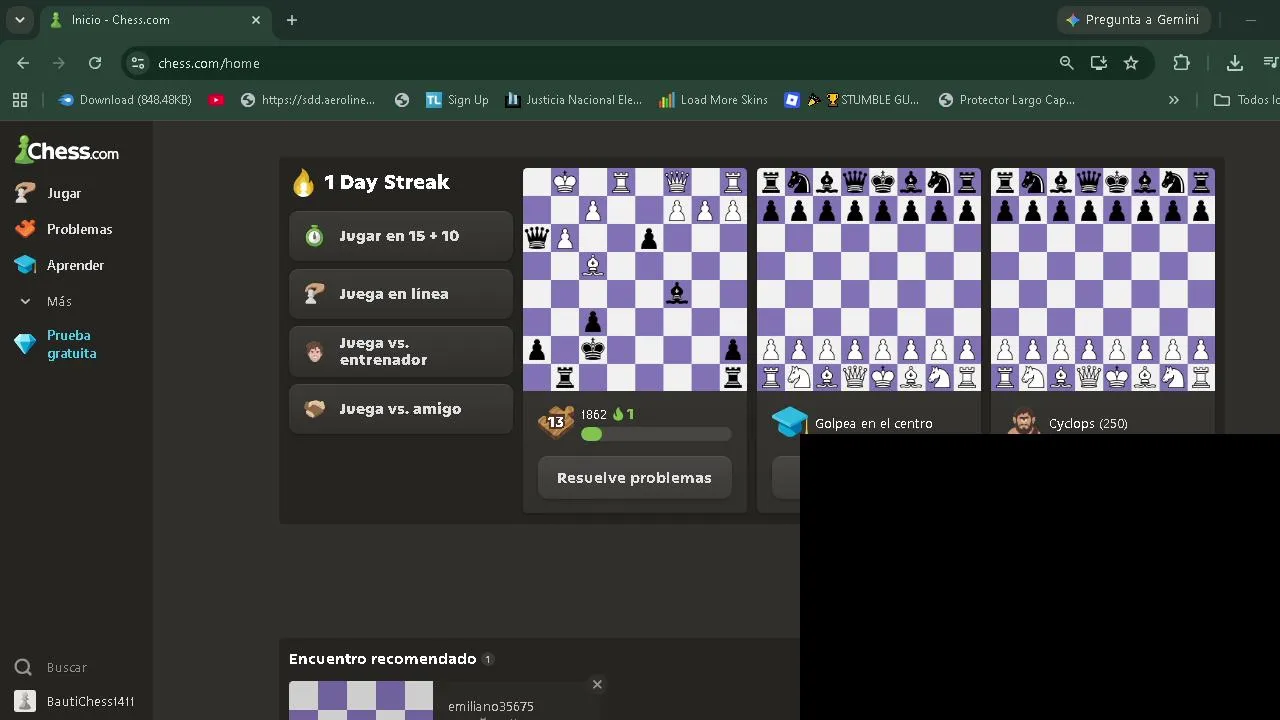Screen dimensions: 1280x720
Task: Open the Load More Skins bookmark
Action: (x=714, y=100)
